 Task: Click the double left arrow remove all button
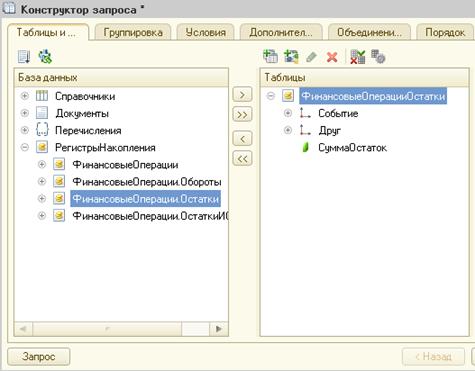[242, 158]
